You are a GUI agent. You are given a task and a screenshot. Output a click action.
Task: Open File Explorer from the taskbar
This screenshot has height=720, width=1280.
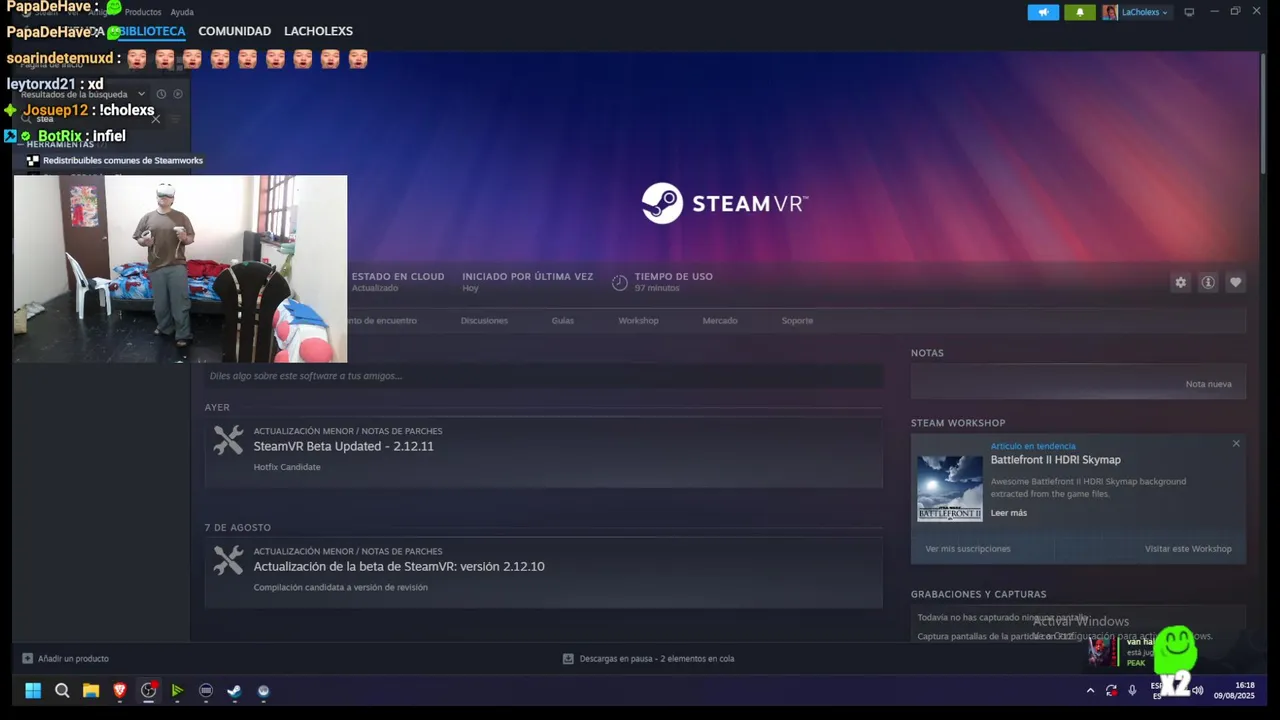[x=91, y=690]
